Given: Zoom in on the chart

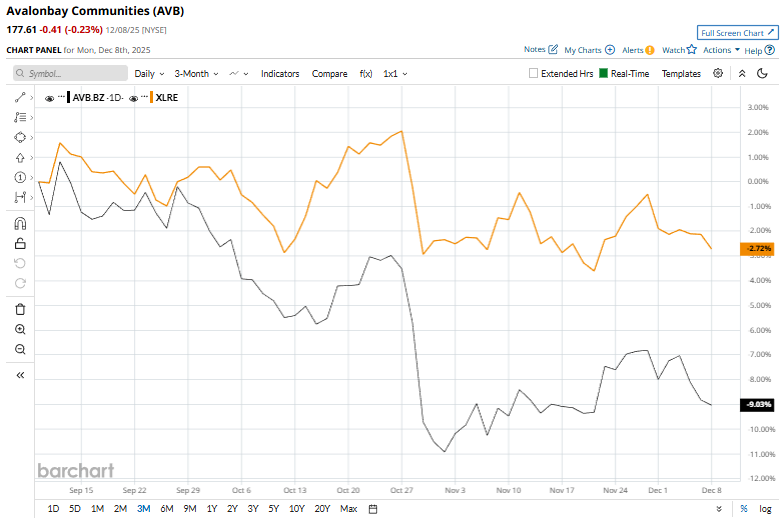Looking at the screenshot, I should point(20,329).
